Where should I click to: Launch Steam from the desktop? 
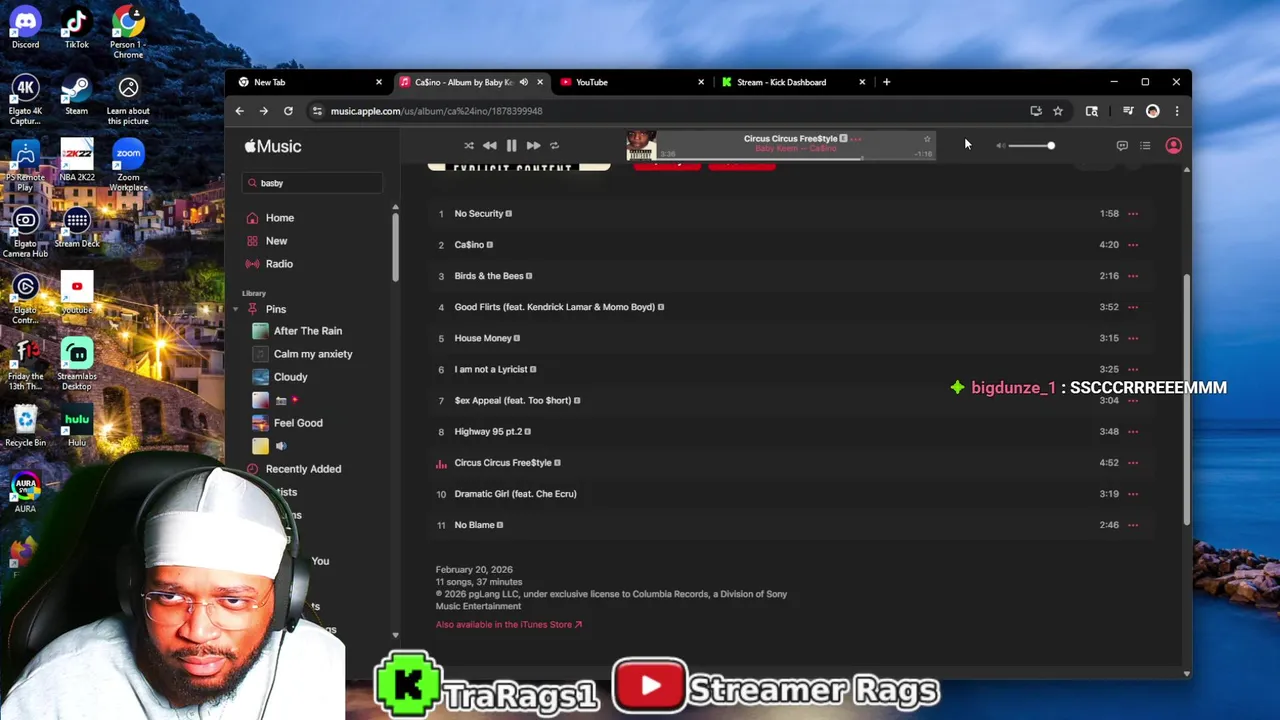click(x=77, y=96)
